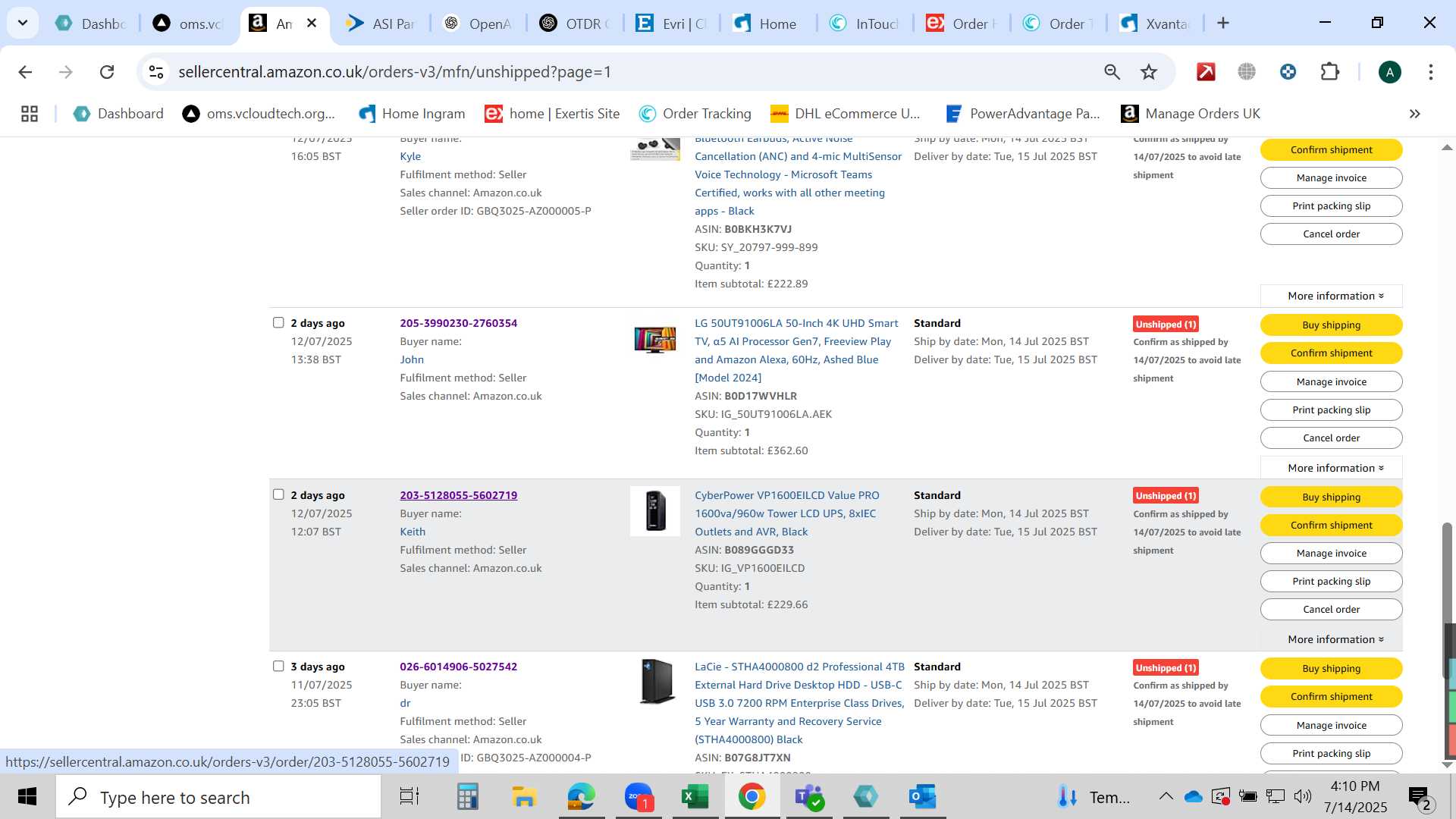Select checkbox for order 026-6014906-5027542
This screenshot has height=819, width=1456.
(x=278, y=667)
